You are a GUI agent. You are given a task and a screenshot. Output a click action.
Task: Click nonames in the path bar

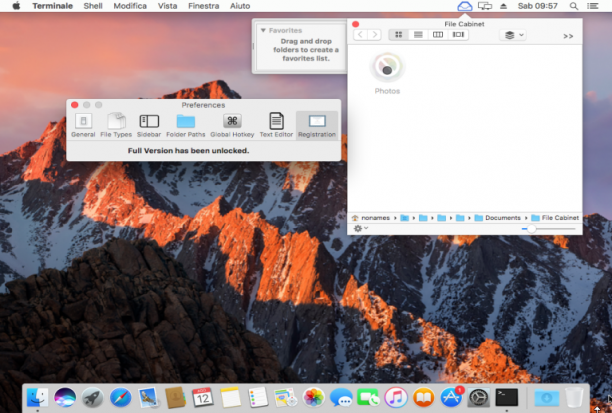[375, 218]
